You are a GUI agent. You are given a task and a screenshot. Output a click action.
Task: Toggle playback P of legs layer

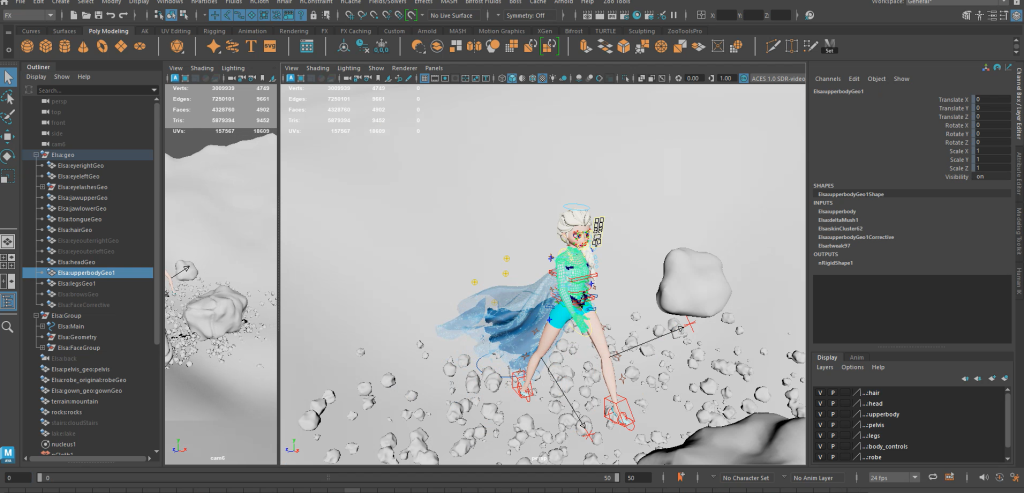click(x=833, y=436)
